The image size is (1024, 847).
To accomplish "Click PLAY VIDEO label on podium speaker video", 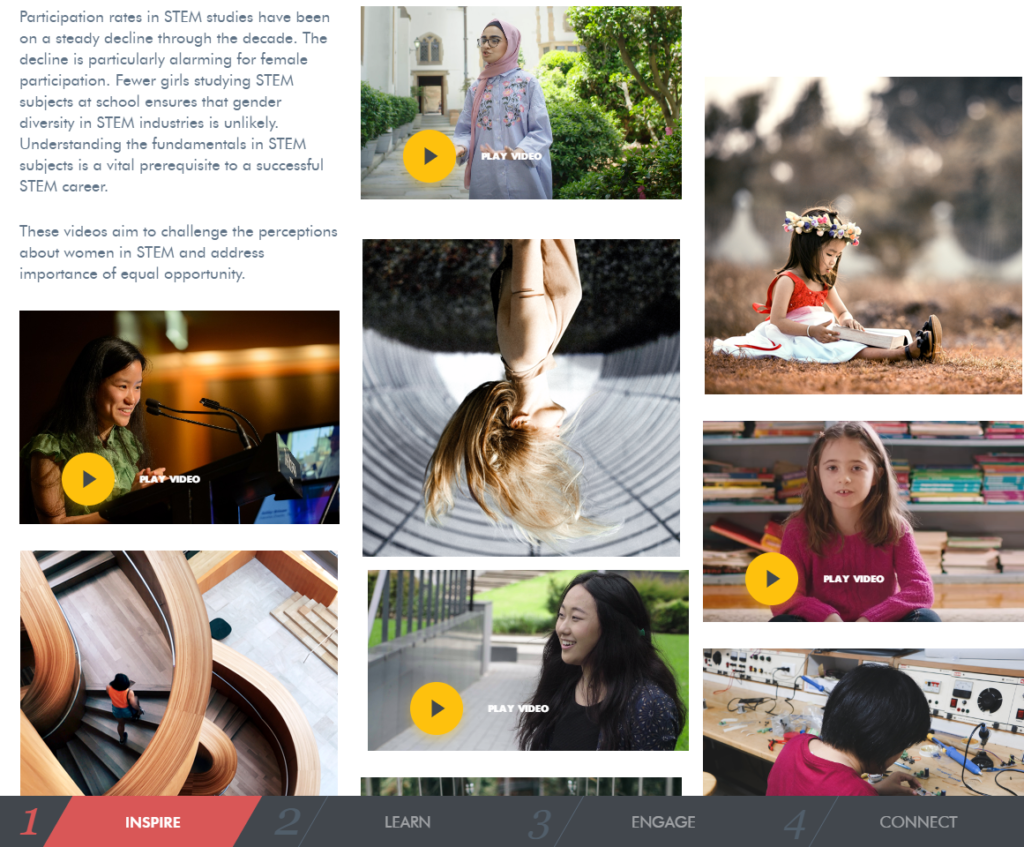I will click(x=170, y=479).
